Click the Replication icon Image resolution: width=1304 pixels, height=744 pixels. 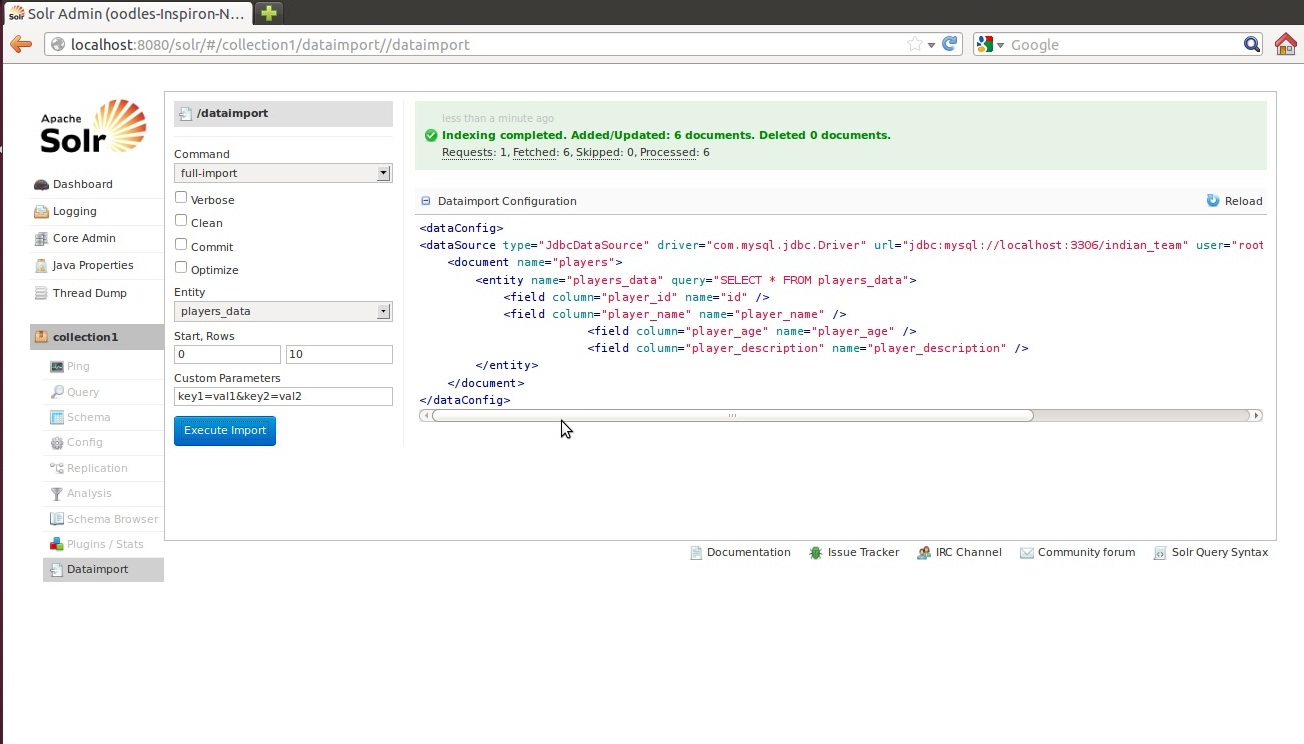click(x=57, y=468)
